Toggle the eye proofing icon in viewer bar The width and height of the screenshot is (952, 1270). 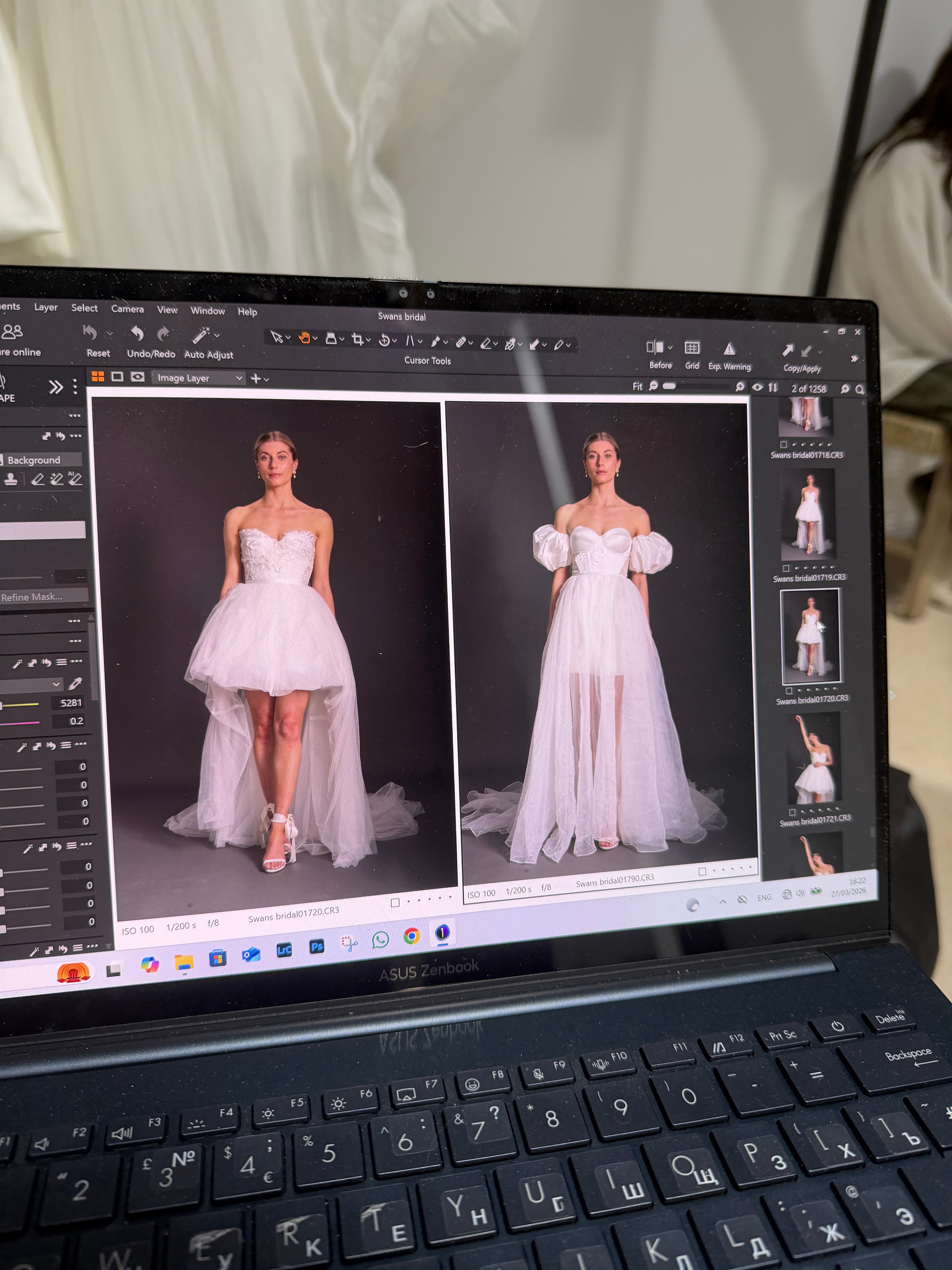[x=757, y=387]
